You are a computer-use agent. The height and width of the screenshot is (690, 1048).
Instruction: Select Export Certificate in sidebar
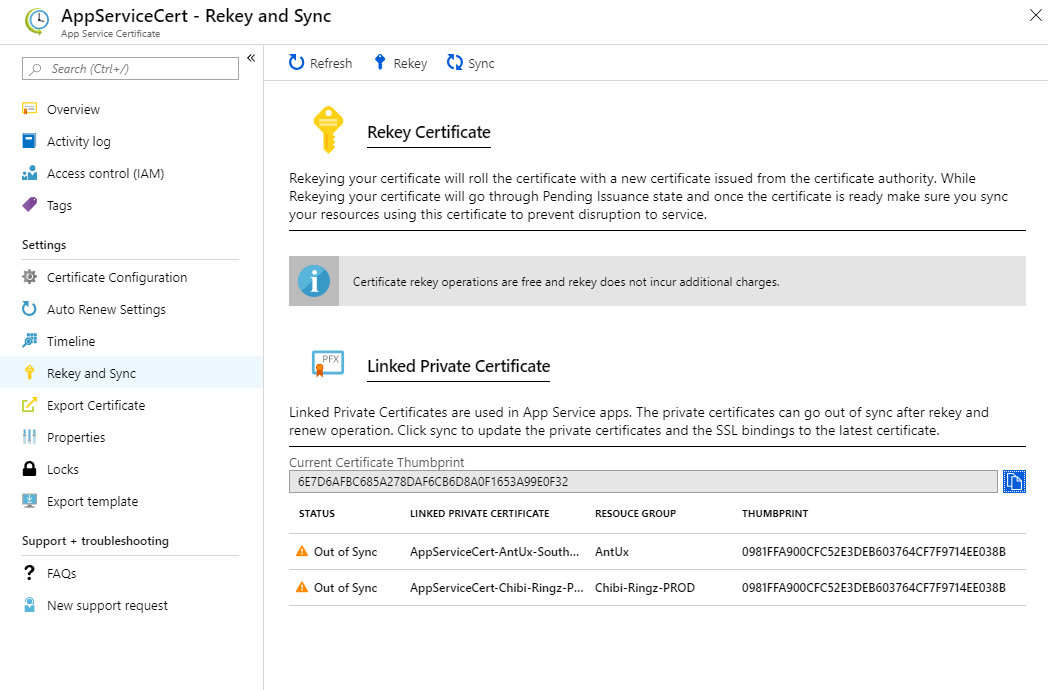pos(95,406)
